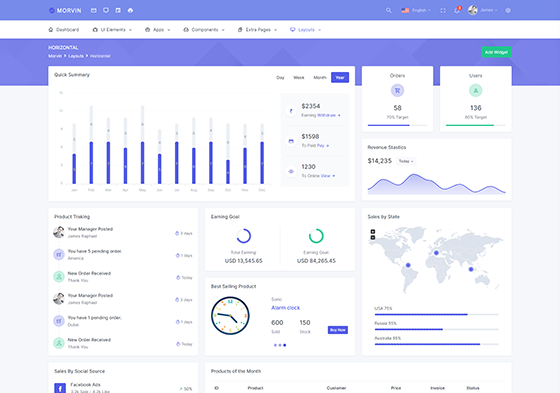Viewport: 560px width, 393px height.
Task: Toggle fullscreen mode icon
Action: point(443,10)
